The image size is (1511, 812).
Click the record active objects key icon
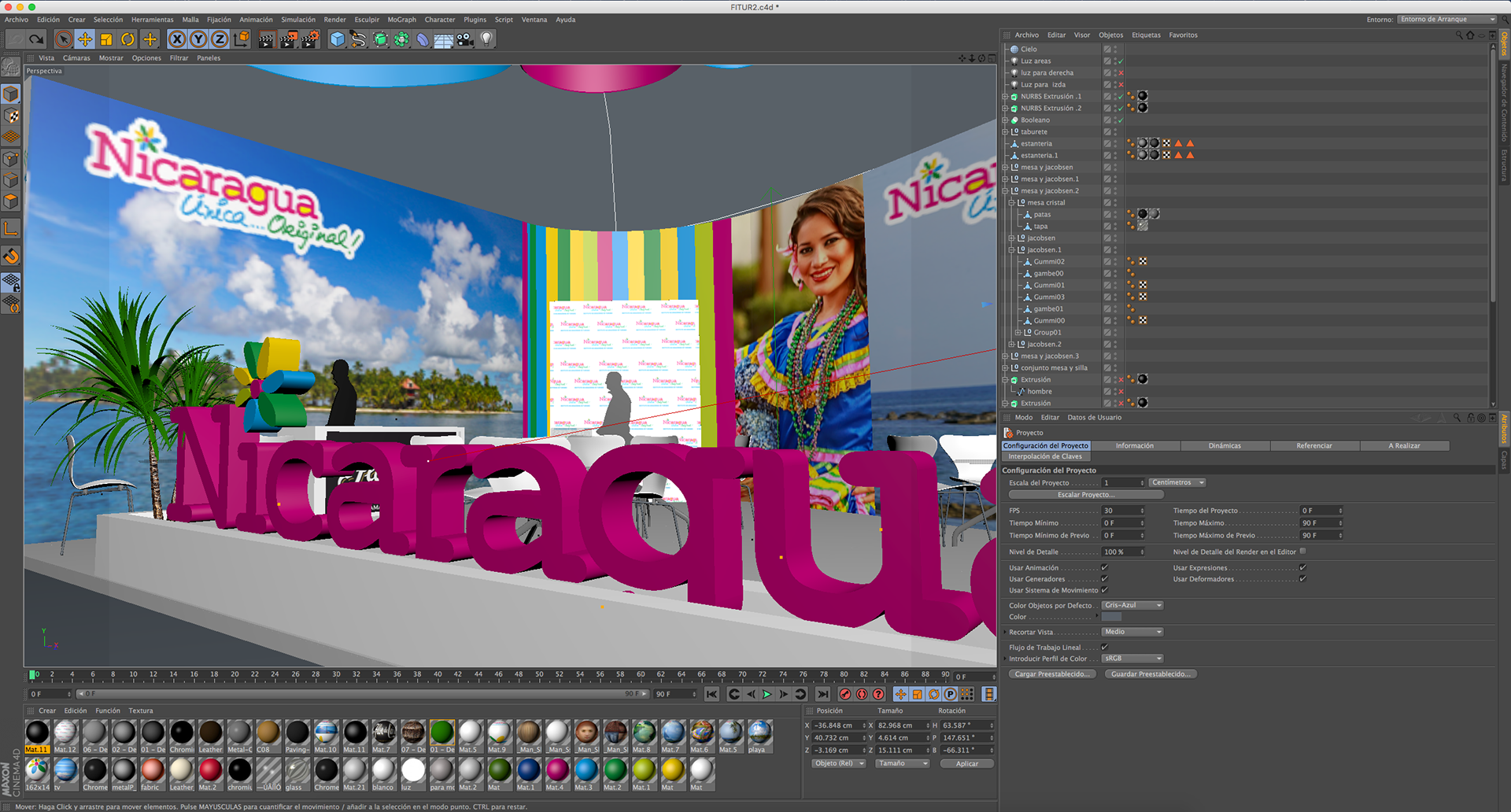tap(845, 694)
